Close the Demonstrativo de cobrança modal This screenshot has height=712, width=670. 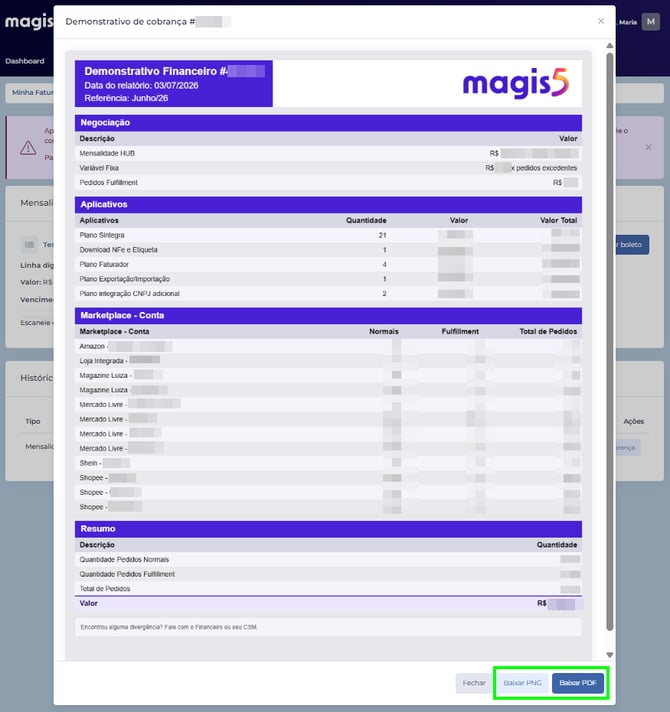(601, 21)
